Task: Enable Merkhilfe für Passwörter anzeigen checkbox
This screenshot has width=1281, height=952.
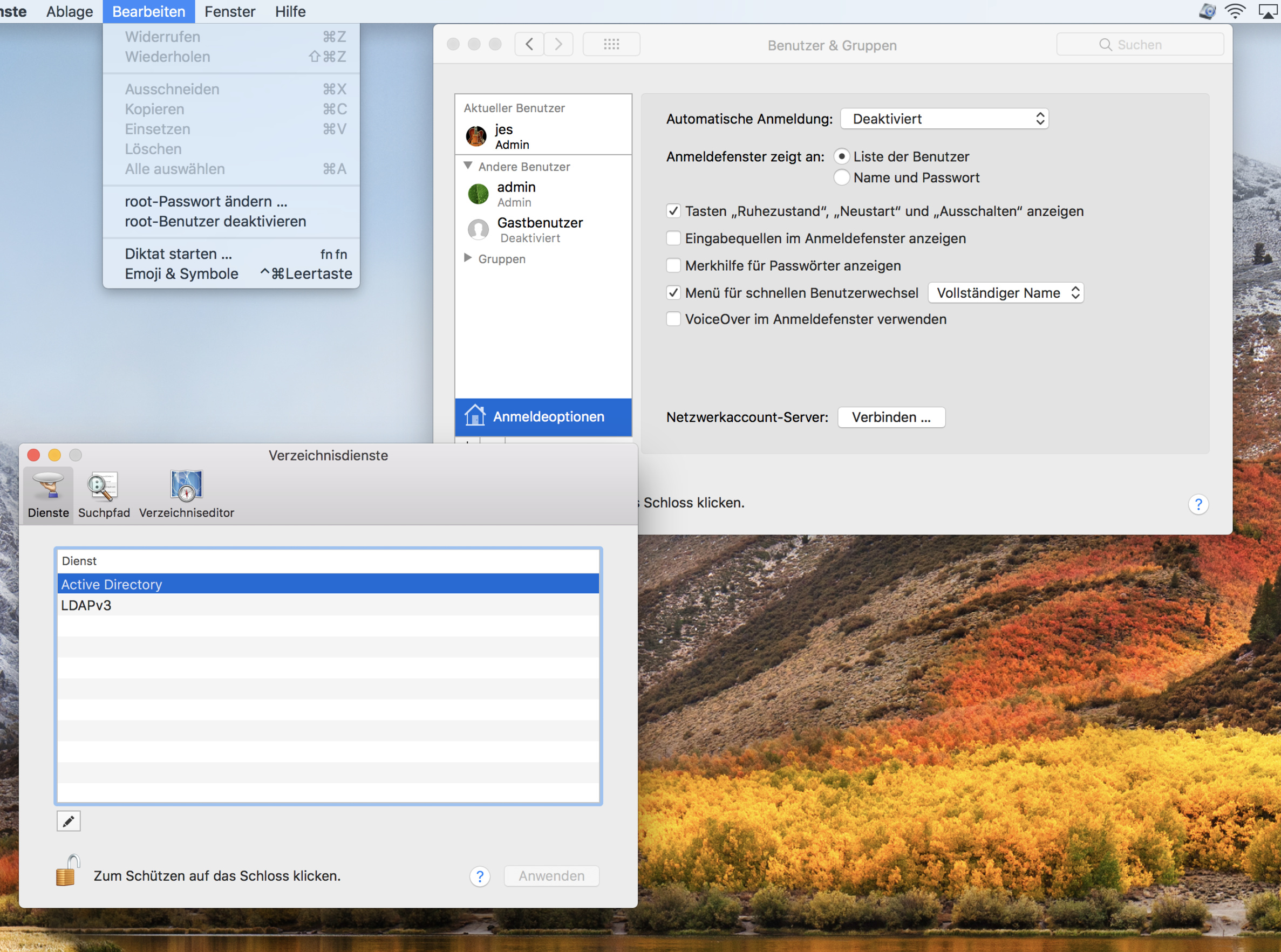Action: click(673, 266)
